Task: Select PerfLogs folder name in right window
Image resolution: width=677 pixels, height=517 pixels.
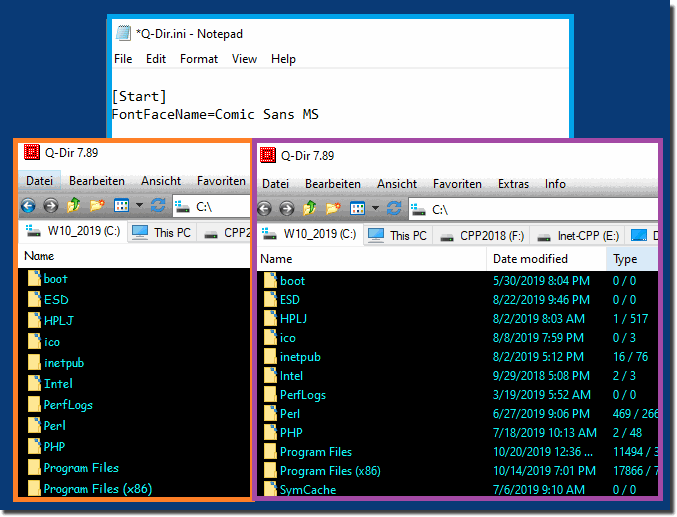Action: tap(303, 395)
